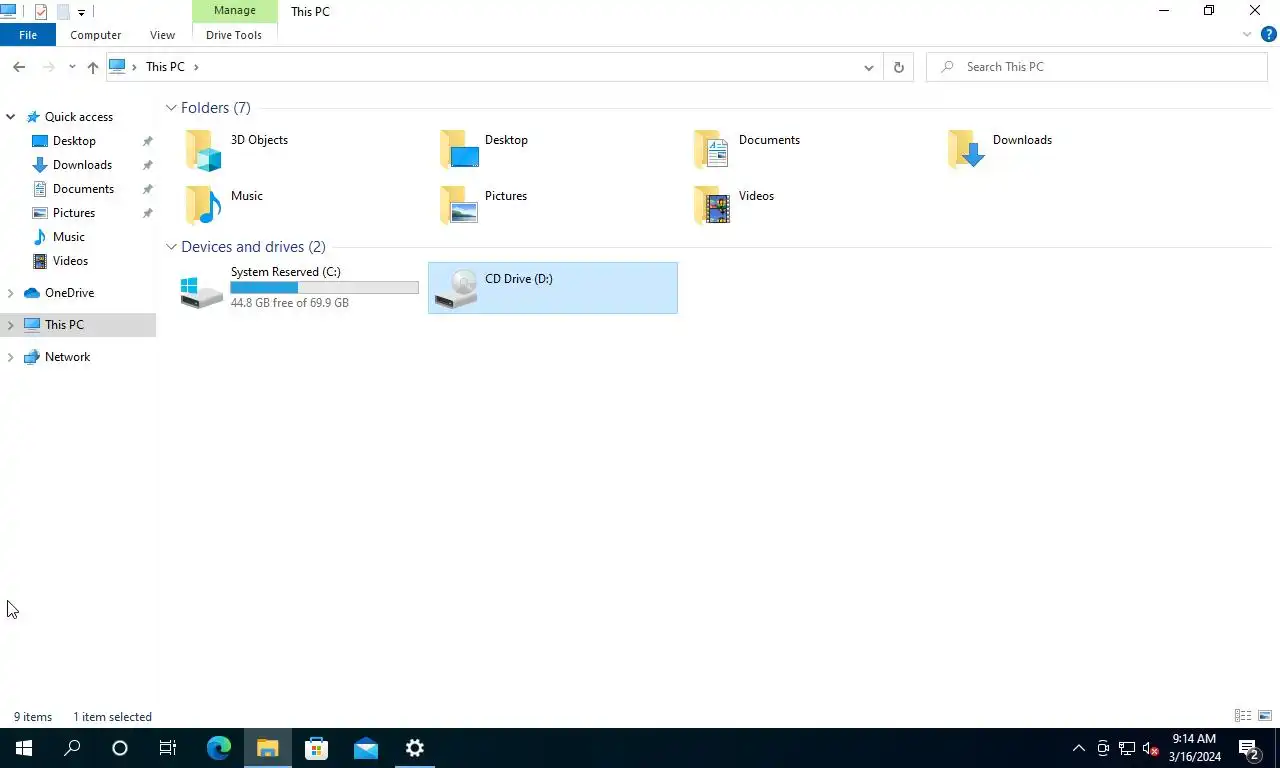Open File Explorer from the taskbar
1280x768 pixels.
click(268, 748)
